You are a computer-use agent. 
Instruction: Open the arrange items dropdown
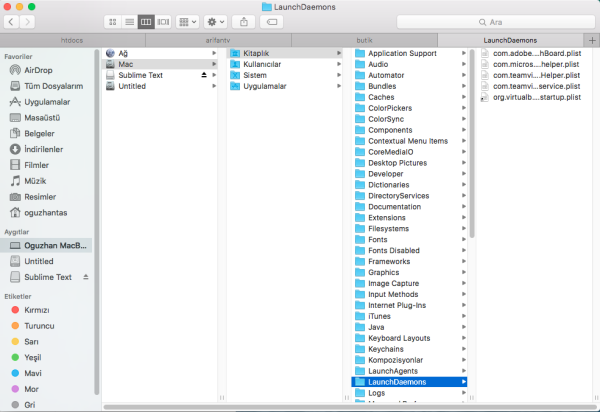188,22
